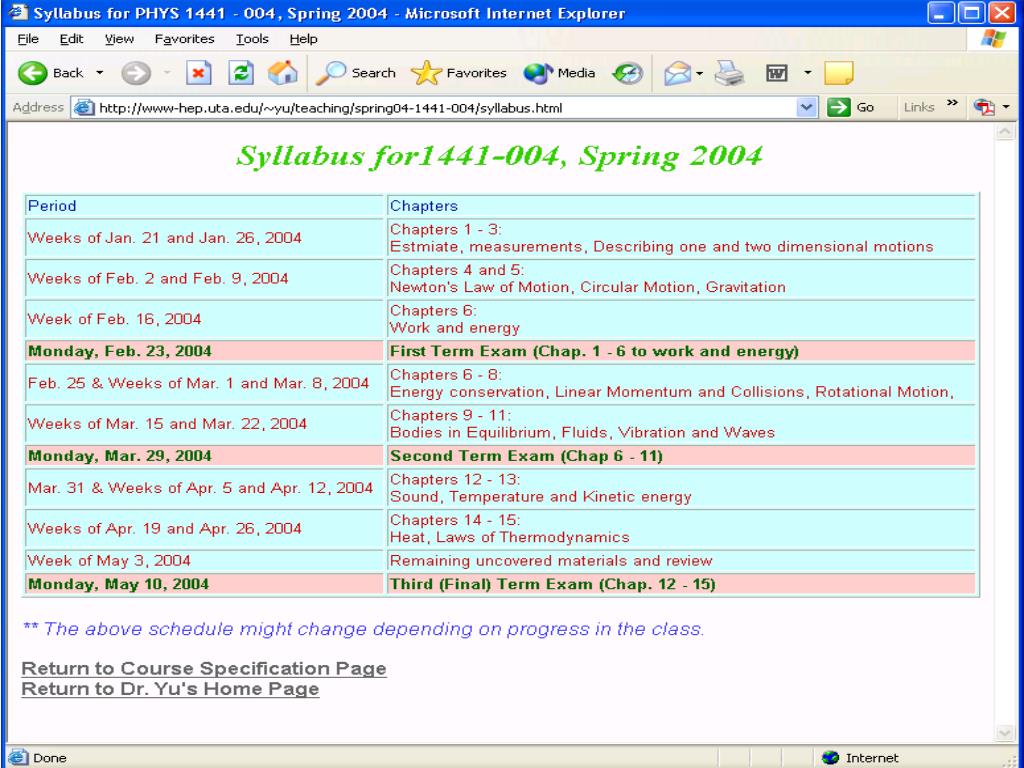Refresh the page with green arrows icon
This screenshot has width=1024, height=768.
[x=240, y=73]
